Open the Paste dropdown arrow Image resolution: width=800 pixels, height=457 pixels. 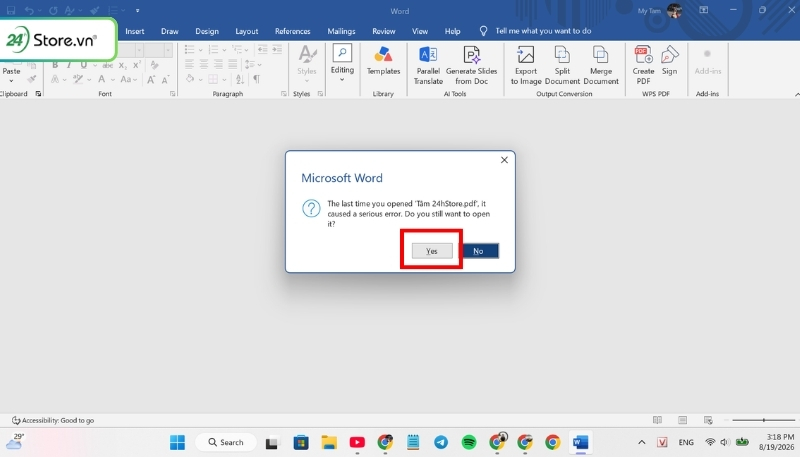click(11, 81)
